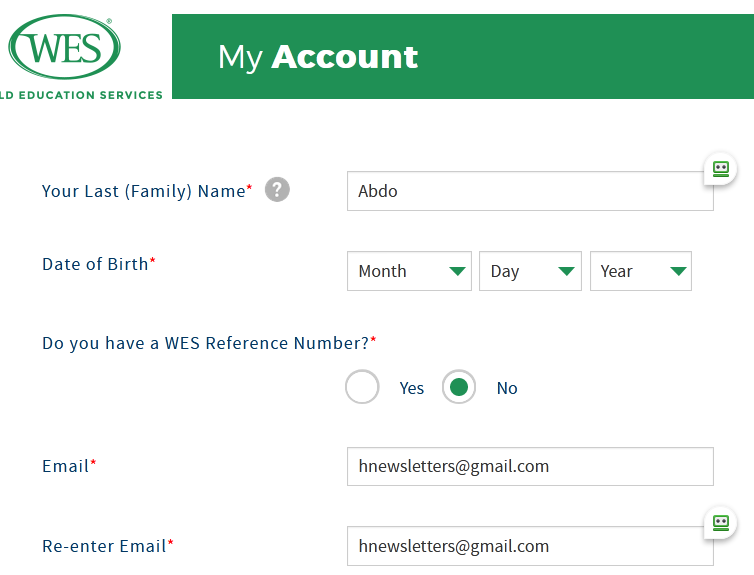Open the Month dropdown

(x=409, y=271)
